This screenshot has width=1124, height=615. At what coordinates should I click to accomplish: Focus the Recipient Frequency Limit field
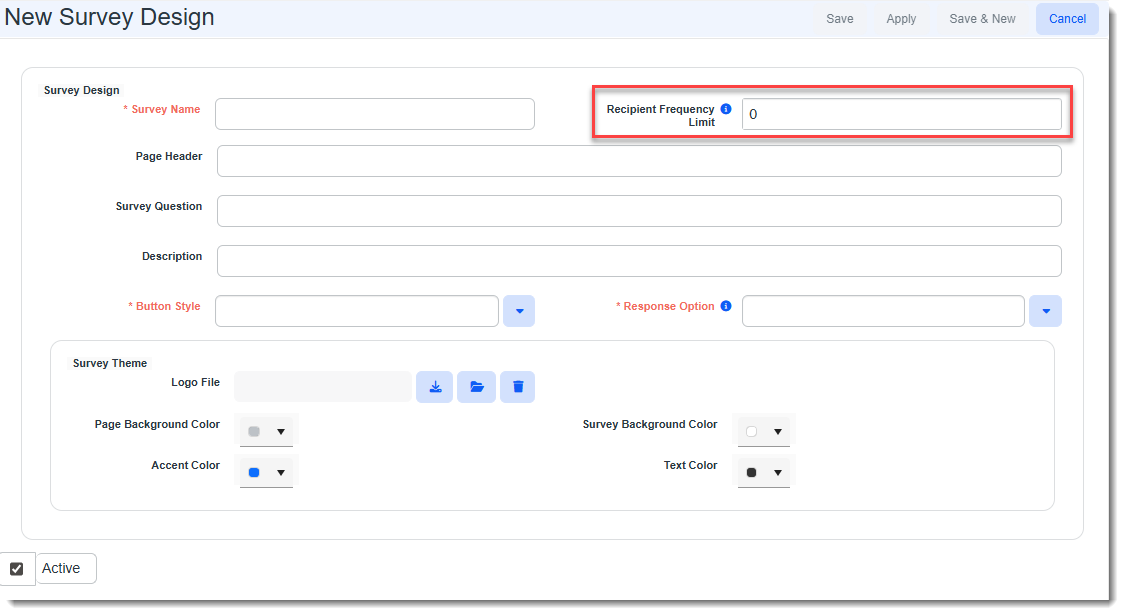pos(901,114)
